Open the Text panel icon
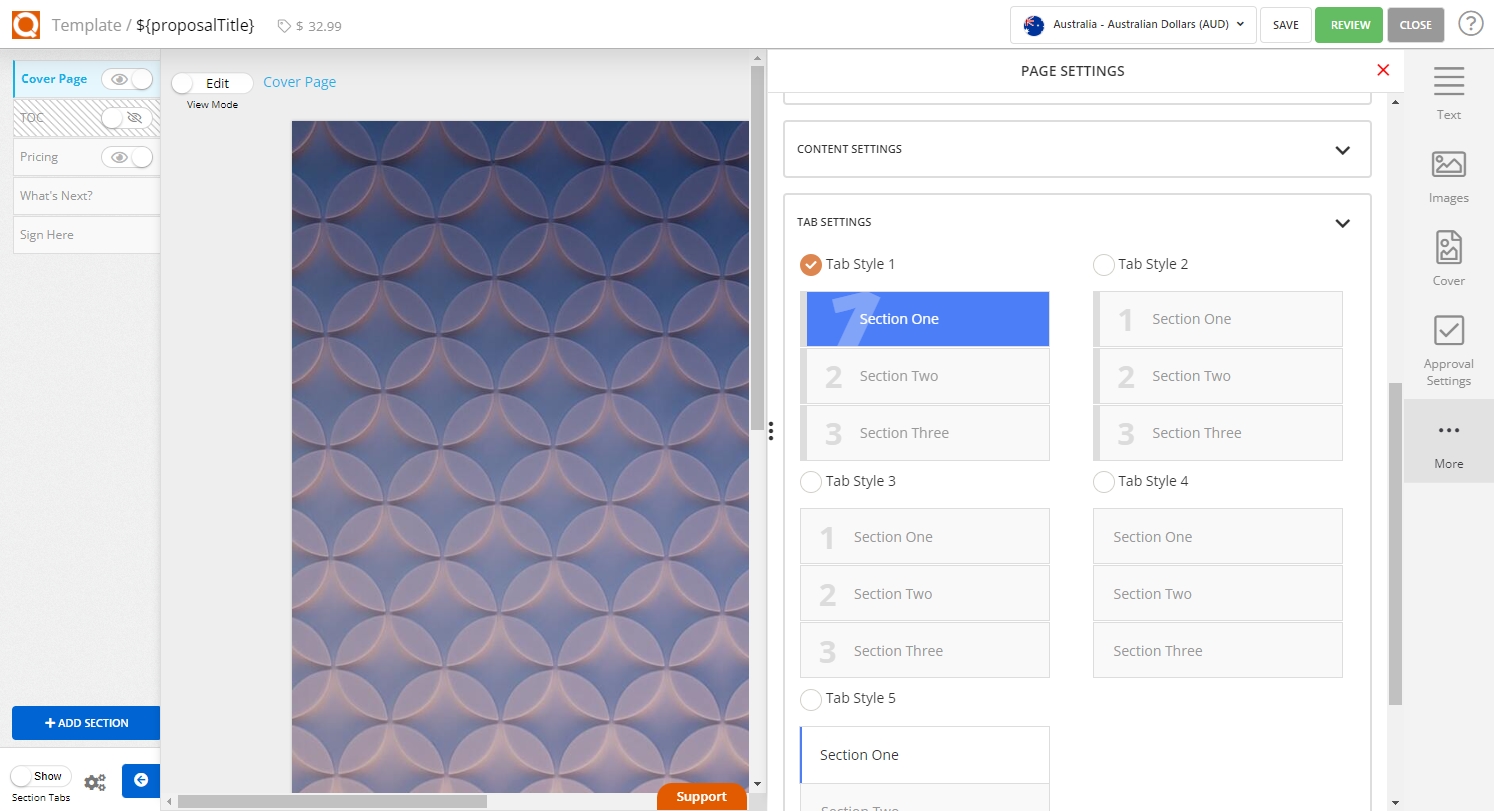This screenshot has width=1494, height=811. [x=1448, y=82]
